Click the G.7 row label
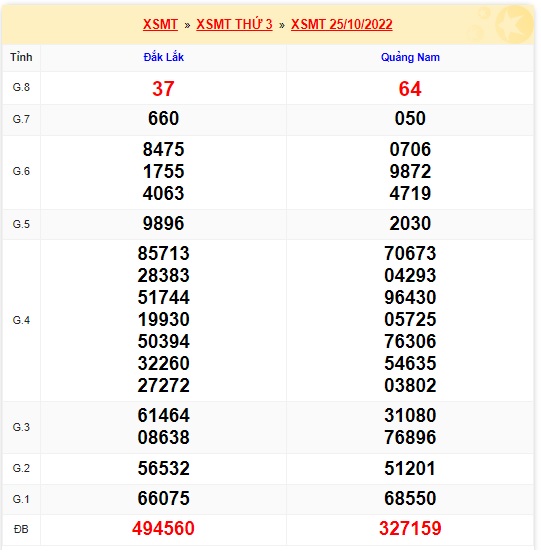Screen dimensions: 541x556 click(21, 119)
